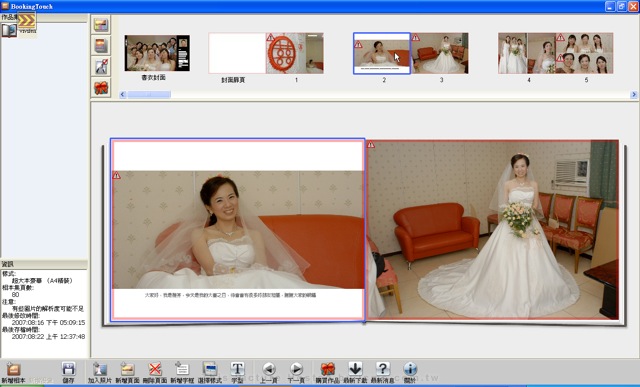
Task: Select the page 2 thumbnail
Action: (382, 53)
